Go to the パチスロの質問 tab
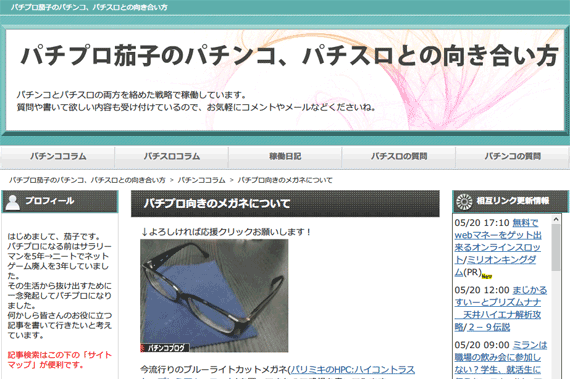Image resolution: width=570 pixels, height=379 pixels. [x=399, y=157]
